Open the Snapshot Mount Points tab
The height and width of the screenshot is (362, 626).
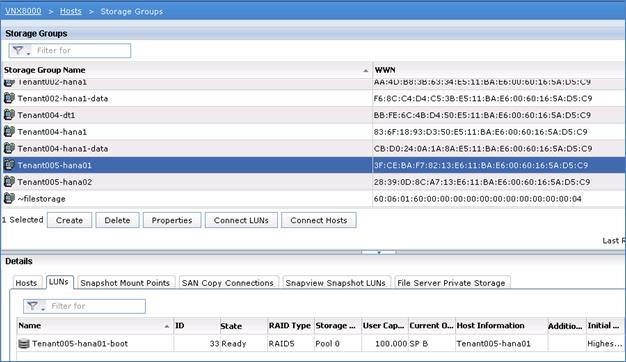125,283
